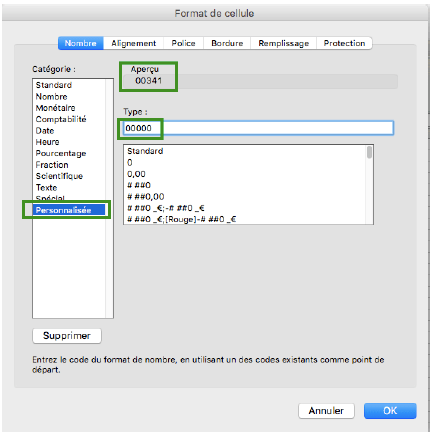The width and height of the screenshot is (434, 434).
Task: Select Nombre in the category list
Action: click(69, 97)
